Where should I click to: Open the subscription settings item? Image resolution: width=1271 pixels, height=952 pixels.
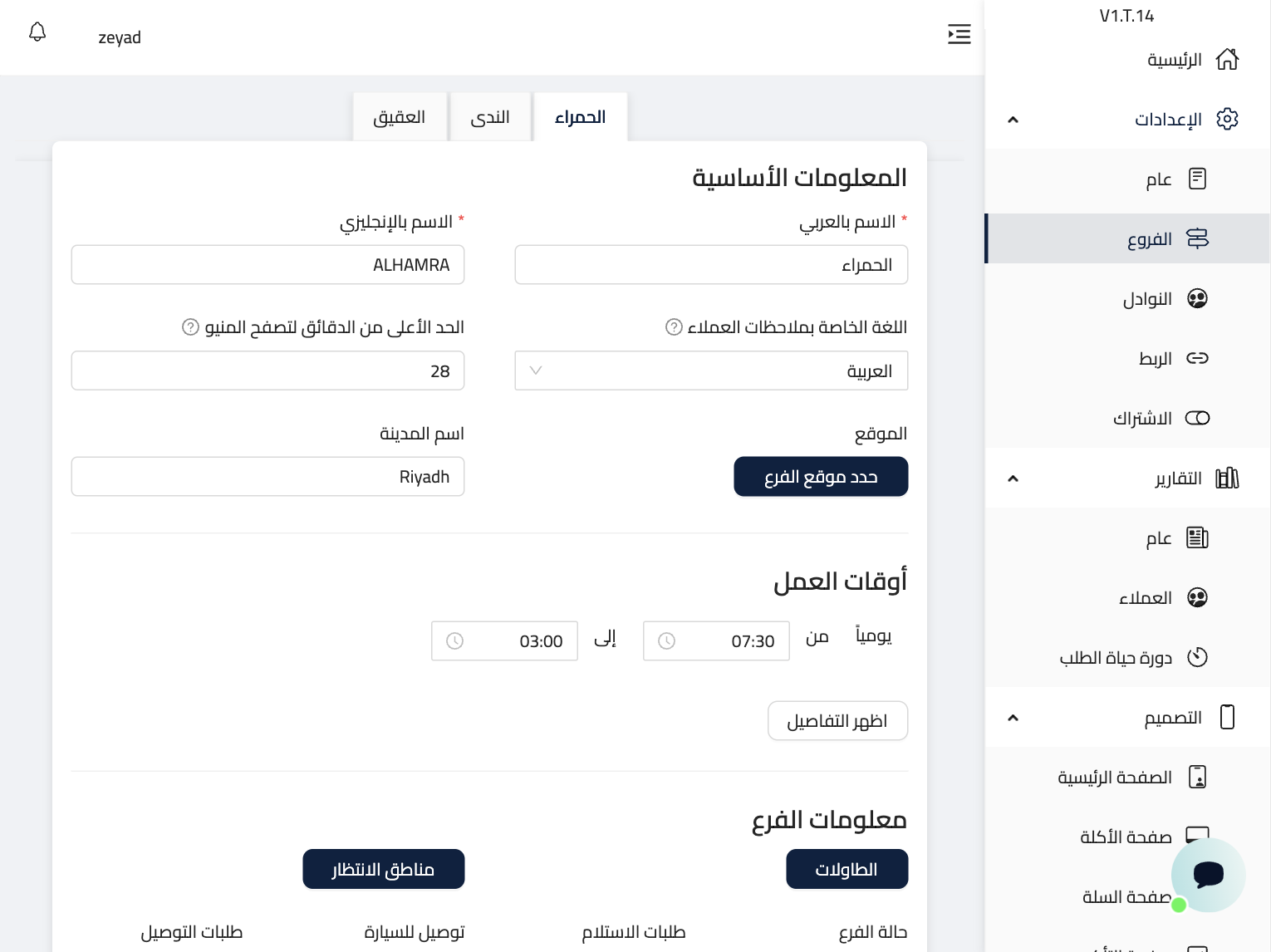1161,419
